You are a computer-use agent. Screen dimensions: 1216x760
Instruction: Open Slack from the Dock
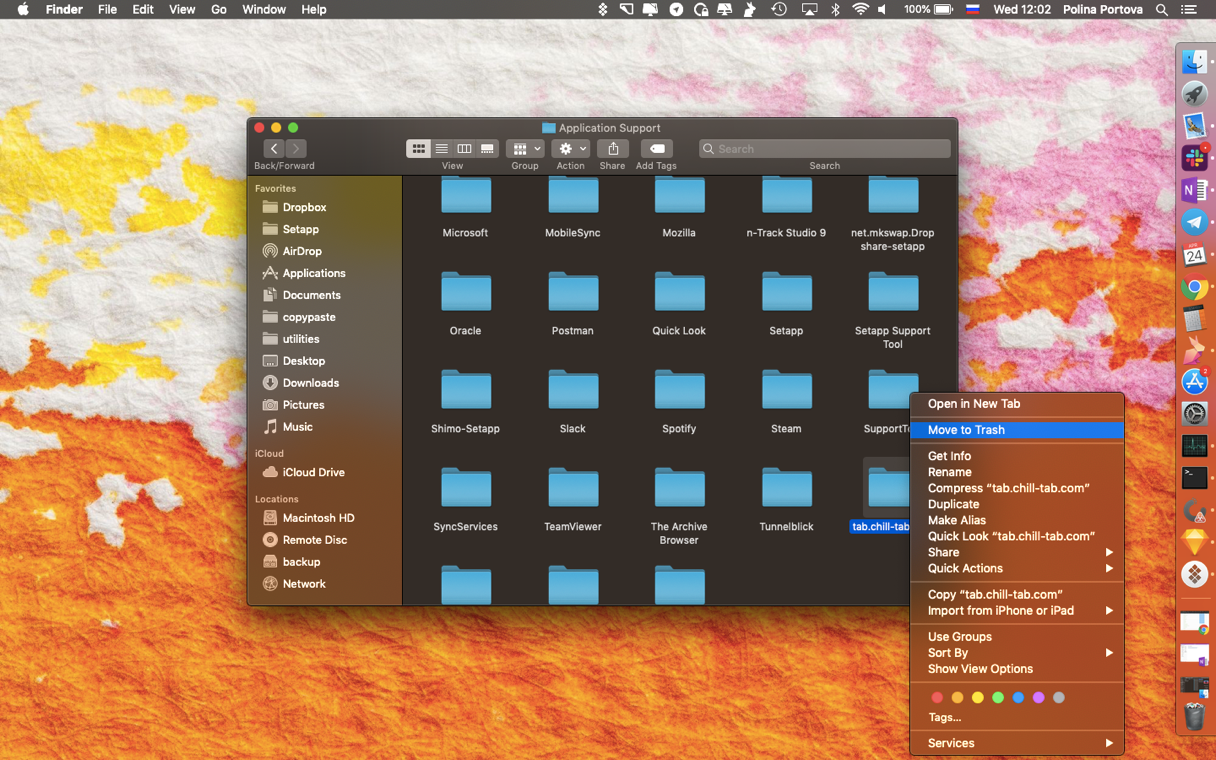pos(1194,158)
